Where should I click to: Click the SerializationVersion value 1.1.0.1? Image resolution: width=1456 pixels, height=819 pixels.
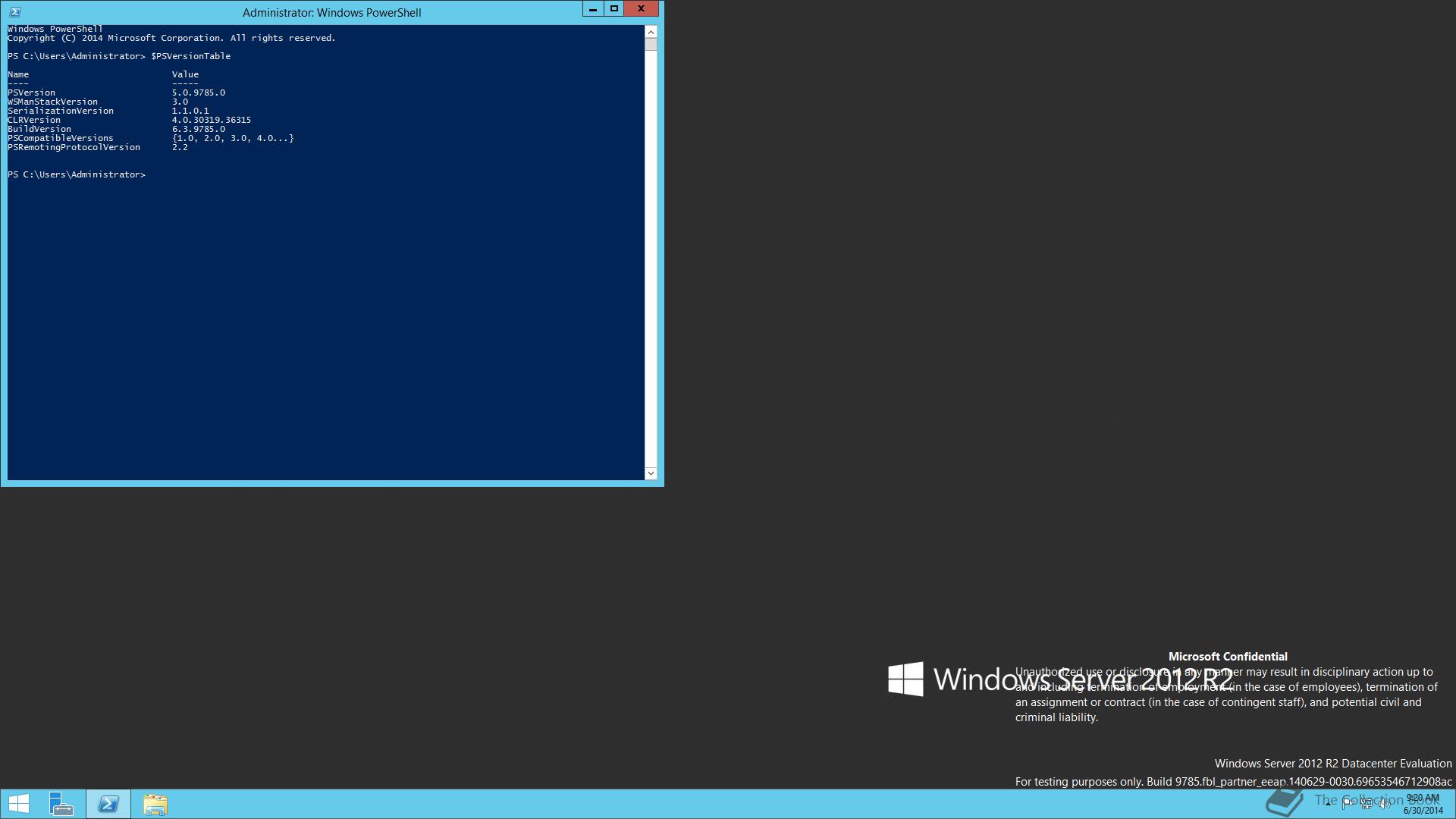point(190,111)
